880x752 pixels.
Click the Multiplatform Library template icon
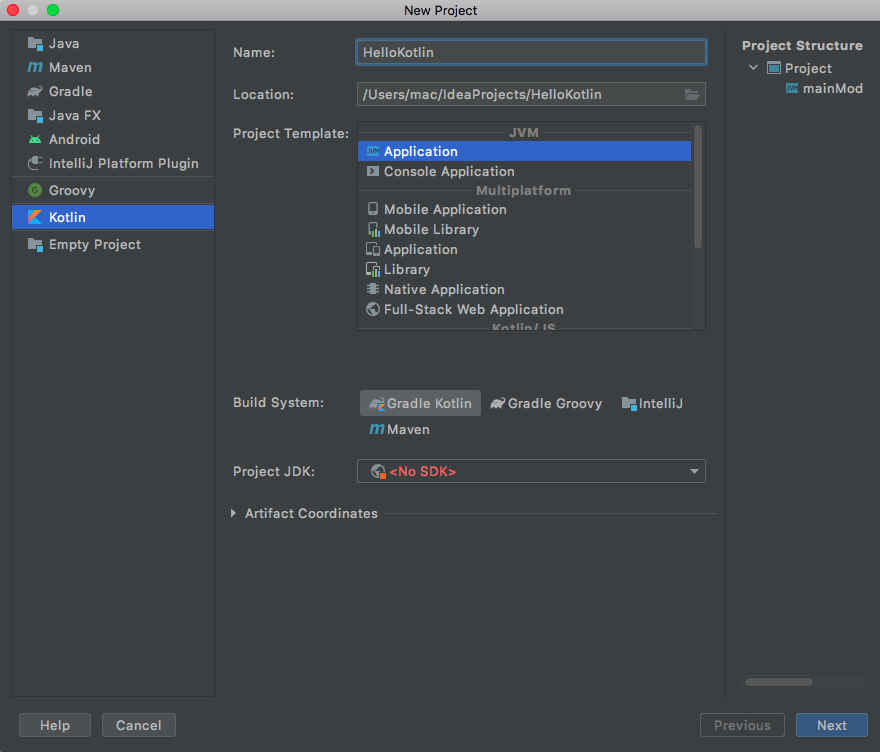(373, 269)
